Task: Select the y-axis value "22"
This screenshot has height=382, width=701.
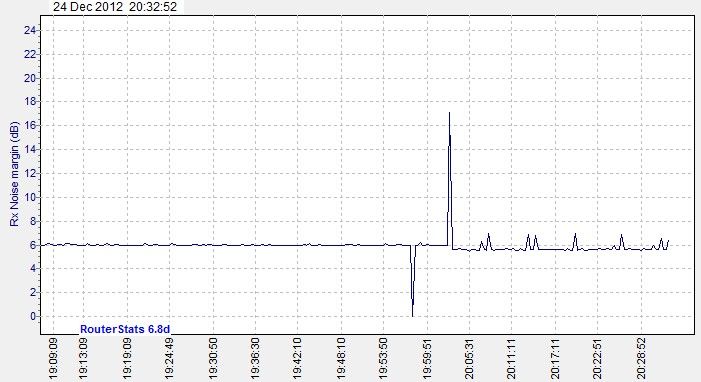Action: pyautogui.click(x=30, y=54)
